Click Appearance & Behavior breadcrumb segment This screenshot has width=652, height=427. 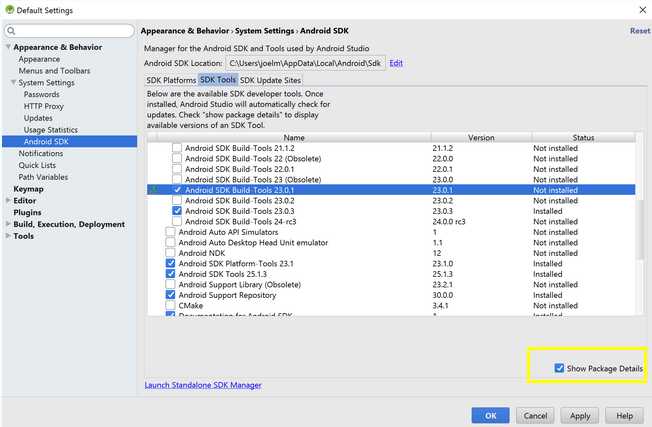click(x=185, y=31)
